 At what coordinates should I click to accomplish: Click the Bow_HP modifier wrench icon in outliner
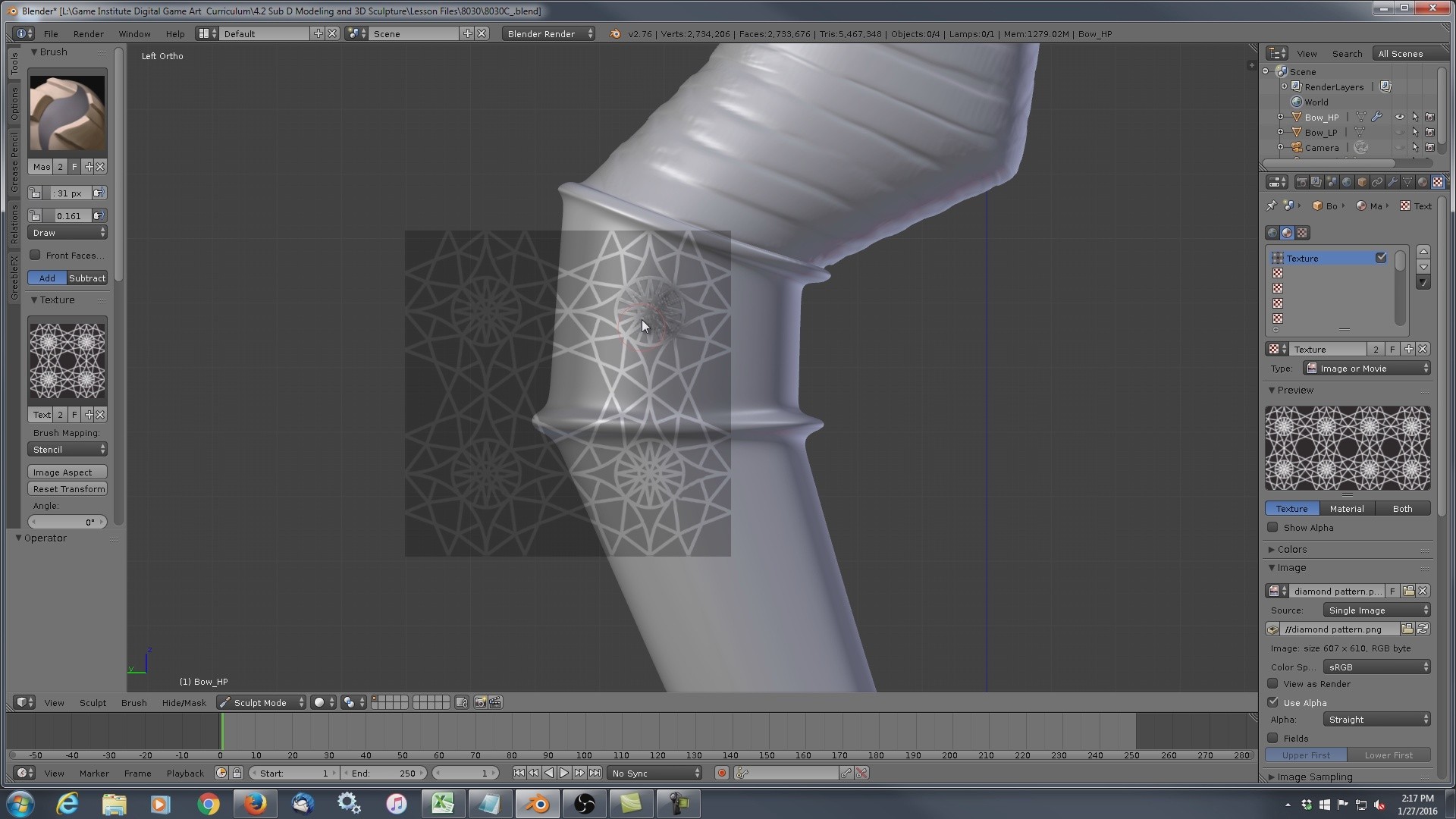pos(1377,118)
